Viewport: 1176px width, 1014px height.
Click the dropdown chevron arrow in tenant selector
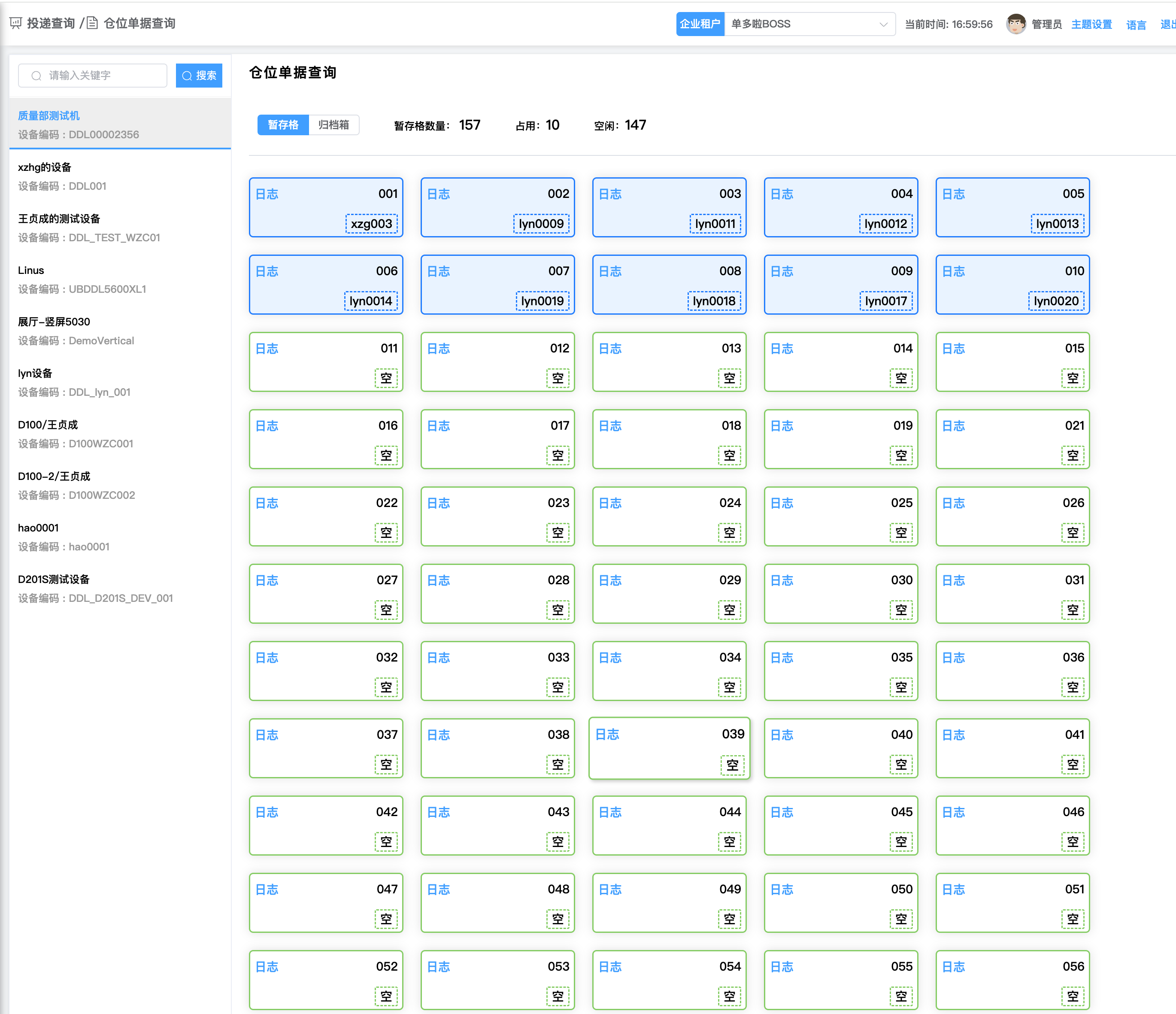coord(882,24)
